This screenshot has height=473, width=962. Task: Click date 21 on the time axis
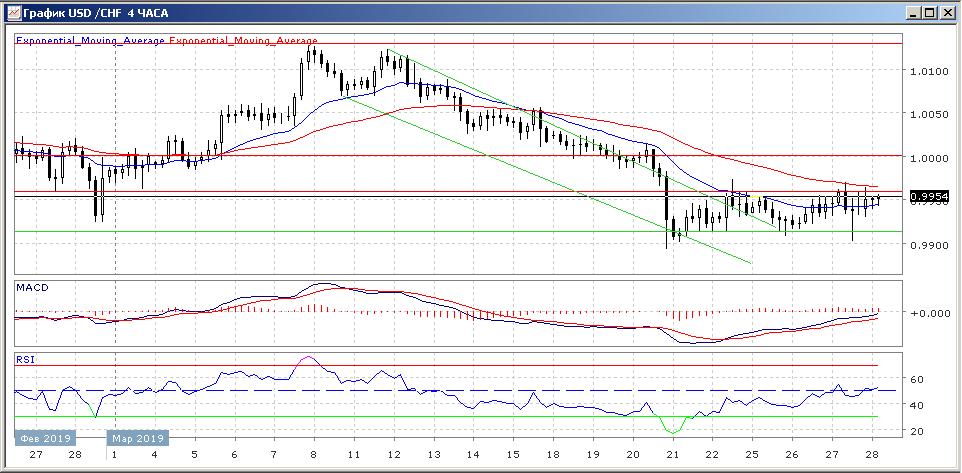click(x=674, y=456)
